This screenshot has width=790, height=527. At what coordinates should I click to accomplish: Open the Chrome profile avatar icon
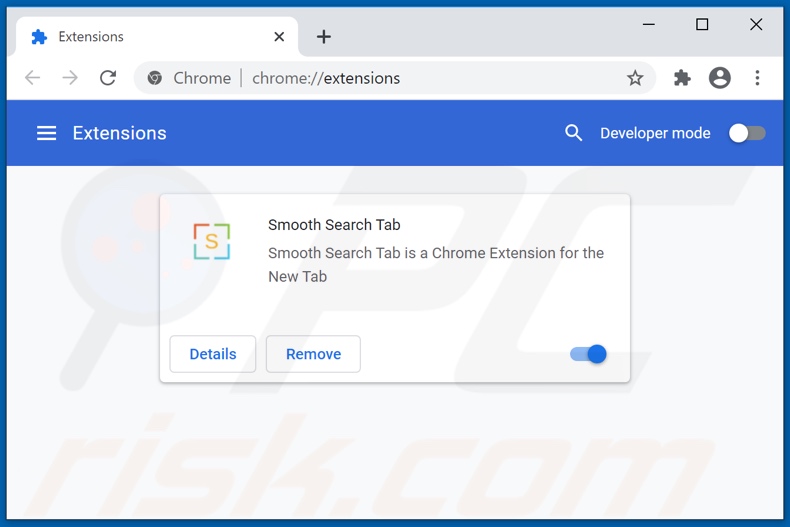point(720,78)
